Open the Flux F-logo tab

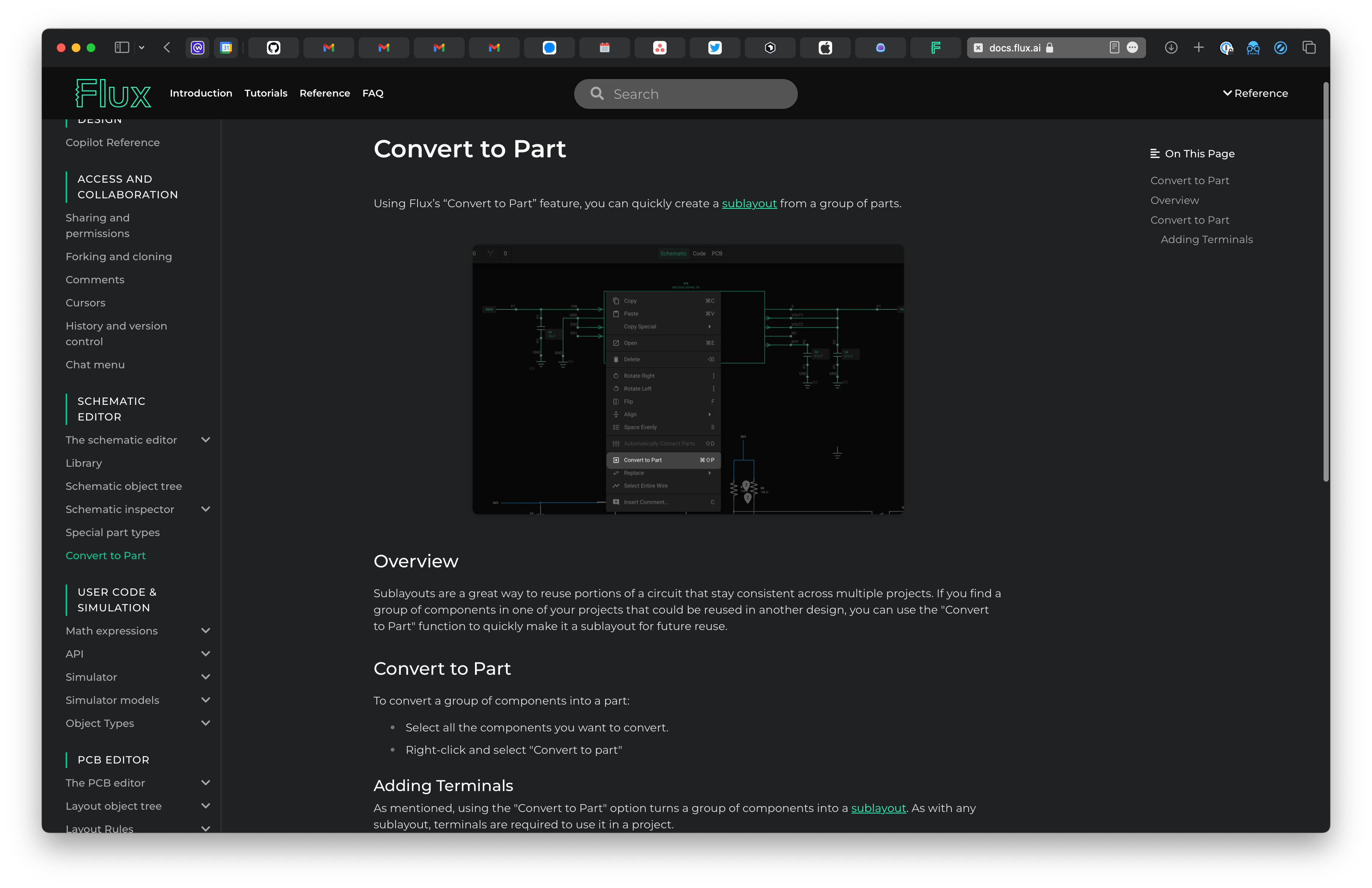935,47
